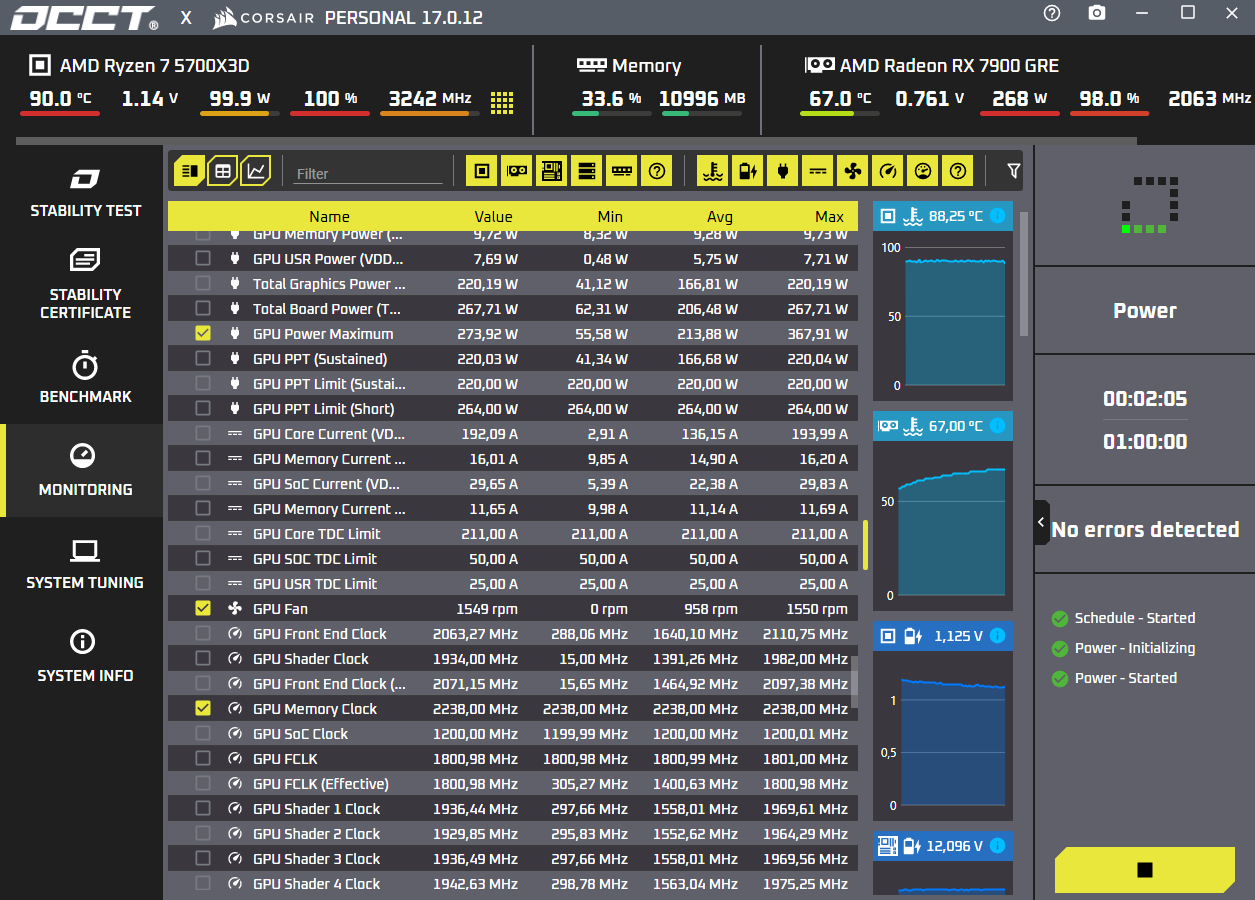This screenshot has width=1255, height=900.
Task: Stop the running Power test
Action: pyautogui.click(x=1145, y=870)
